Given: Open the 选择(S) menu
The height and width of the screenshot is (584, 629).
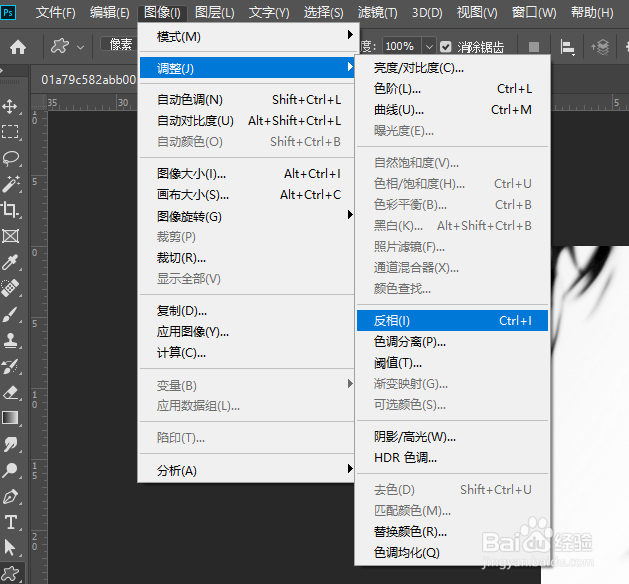Looking at the screenshot, I should pos(323,13).
